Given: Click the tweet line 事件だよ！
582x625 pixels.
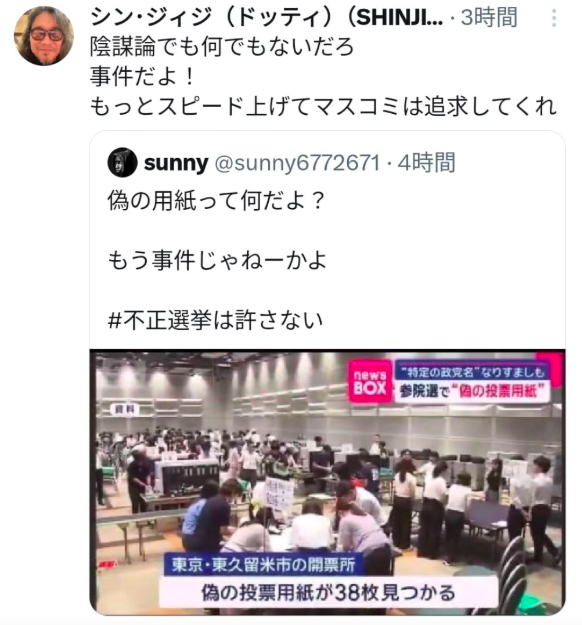Looking at the screenshot, I should [x=143, y=77].
